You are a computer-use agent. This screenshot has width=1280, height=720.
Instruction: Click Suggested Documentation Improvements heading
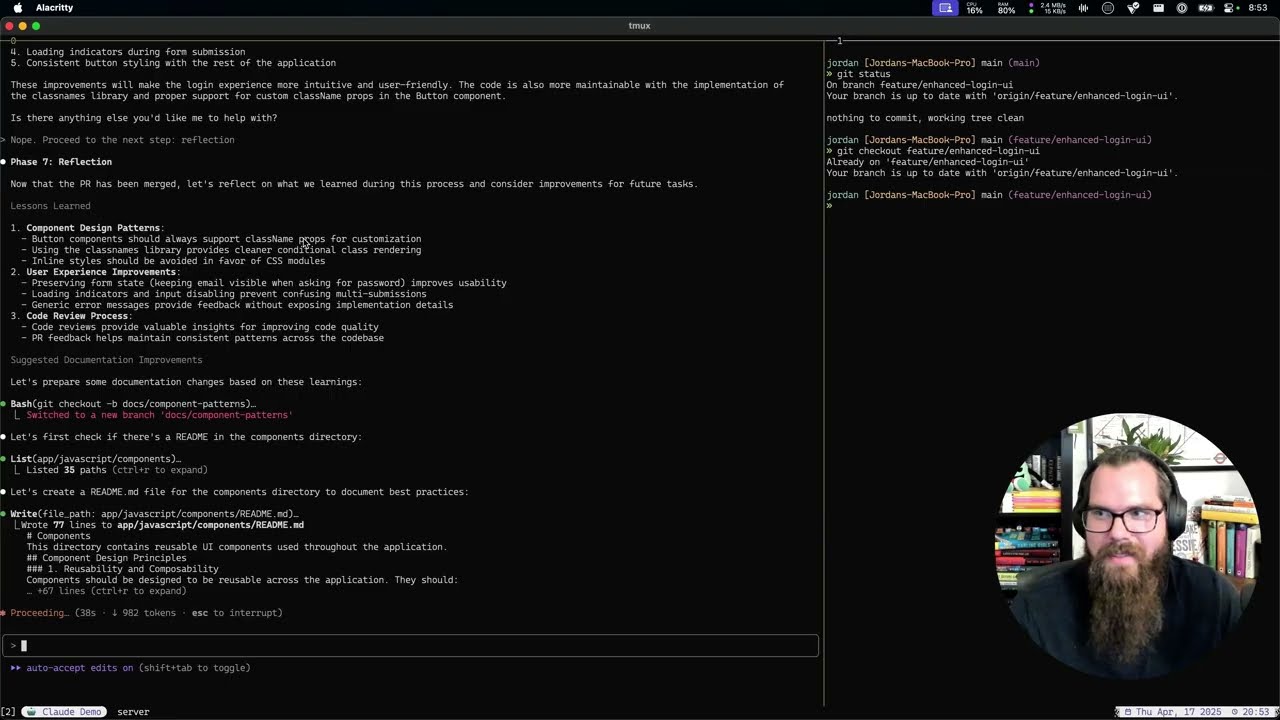106,360
